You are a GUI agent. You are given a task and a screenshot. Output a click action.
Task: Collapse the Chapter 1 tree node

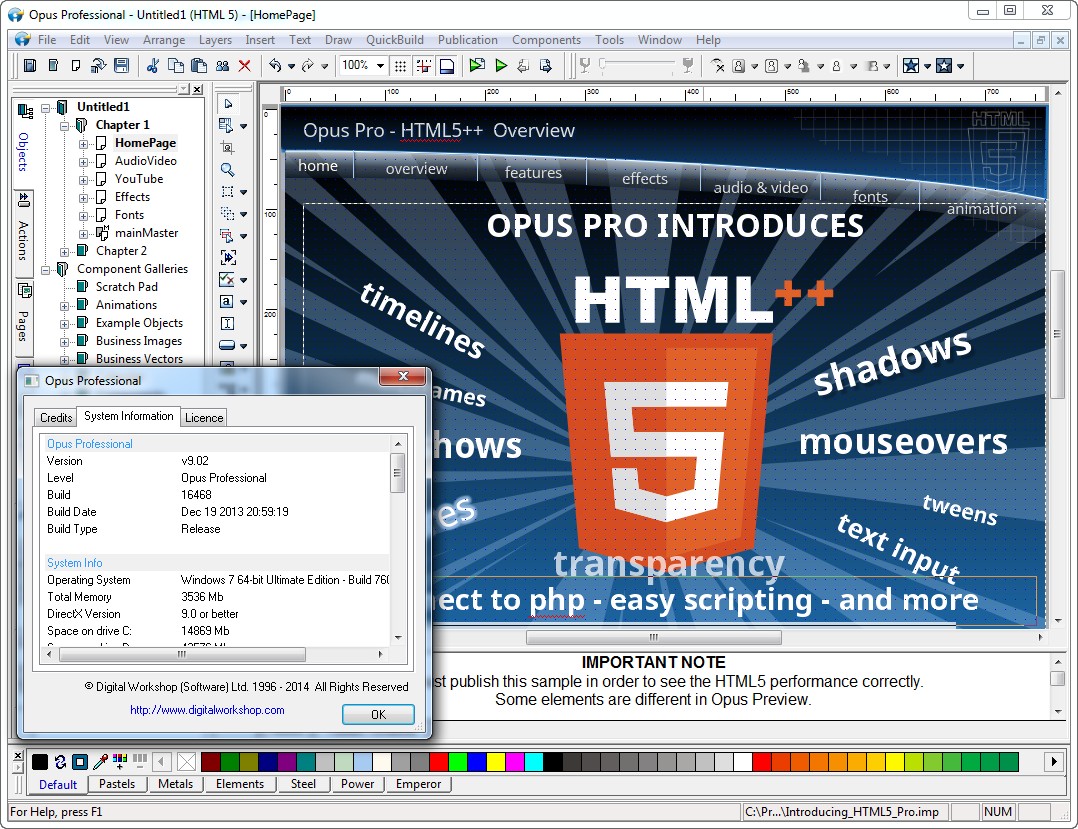click(65, 125)
